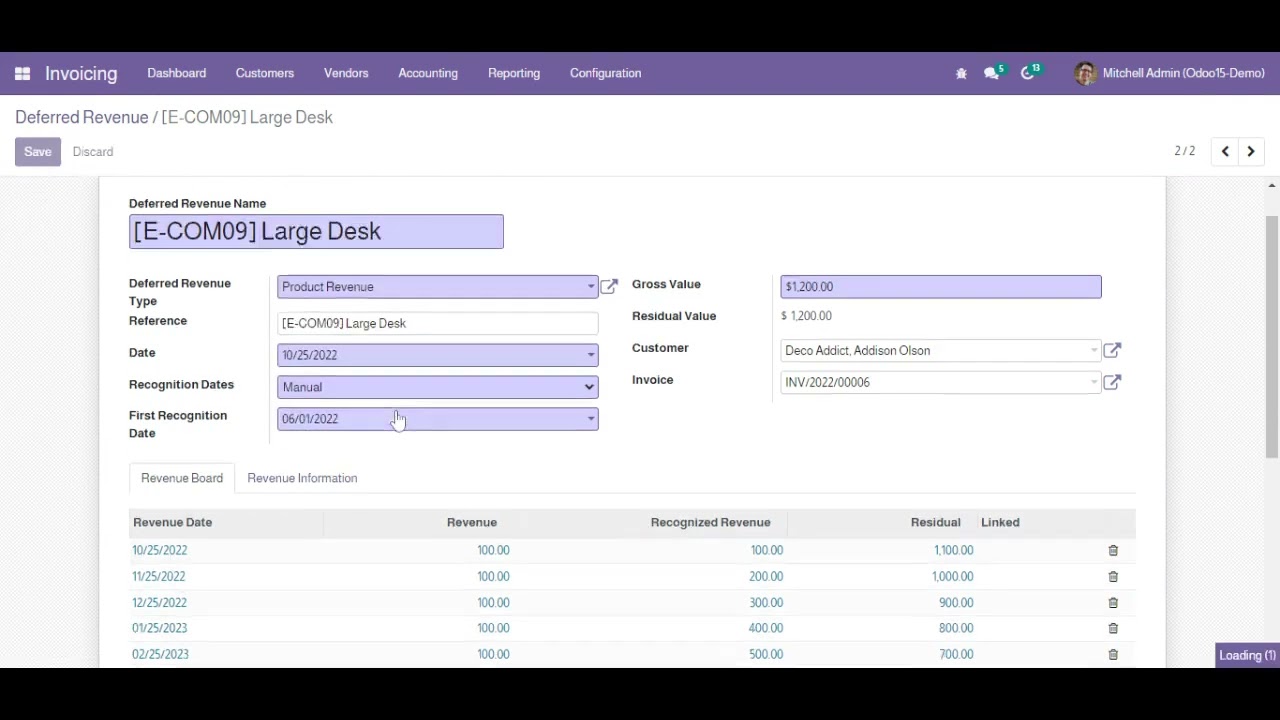Expand Deferred Revenue Type dropdown
Viewport: 1280px width, 720px height.
click(590, 287)
